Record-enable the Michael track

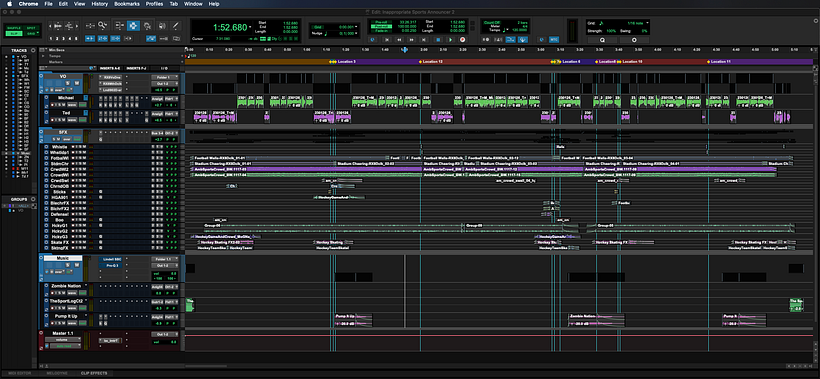pyautogui.click(x=52, y=105)
